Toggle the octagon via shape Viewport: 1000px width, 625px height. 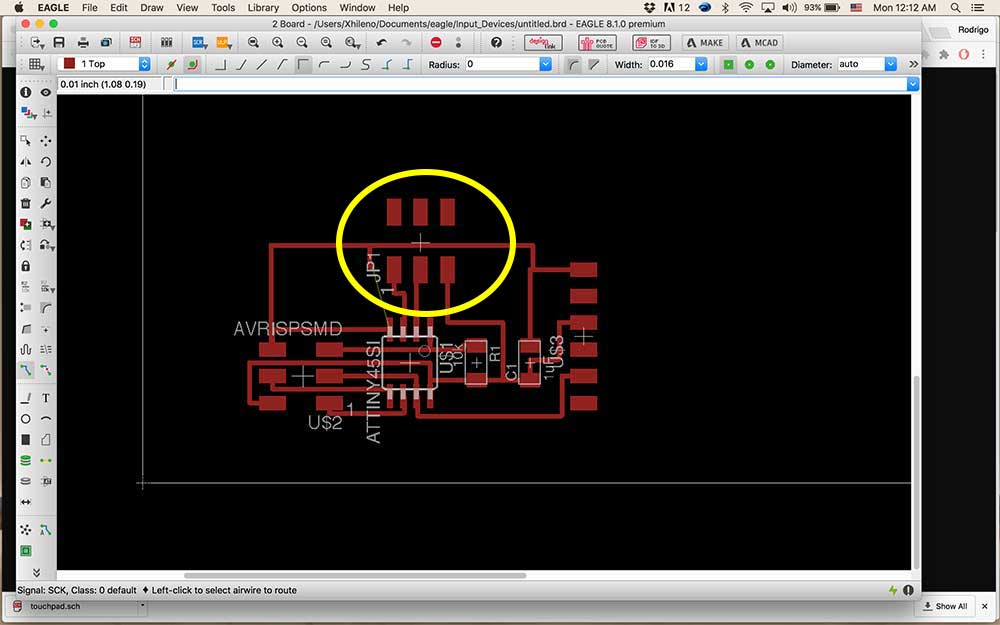point(770,64)
